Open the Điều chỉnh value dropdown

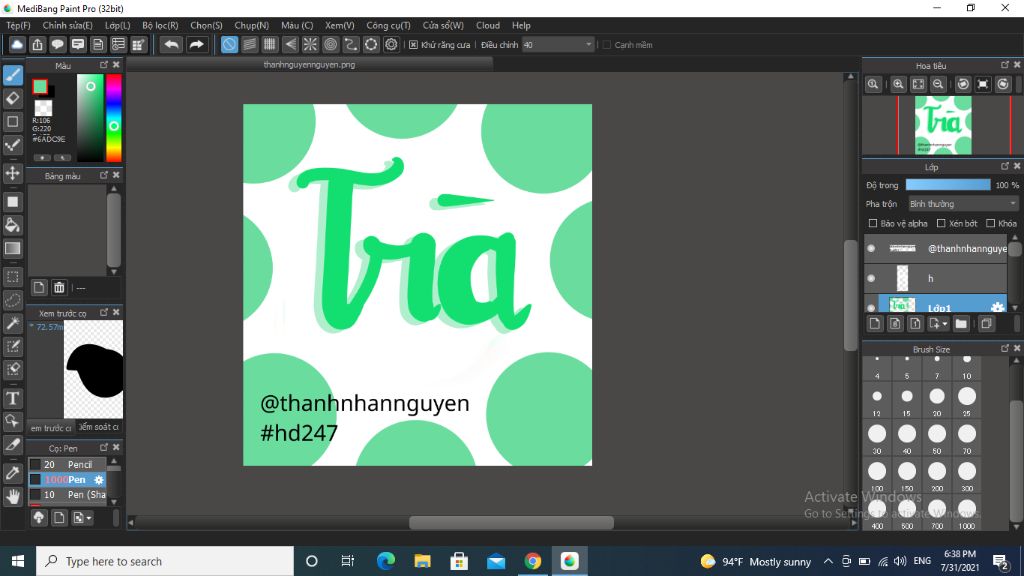558,44
